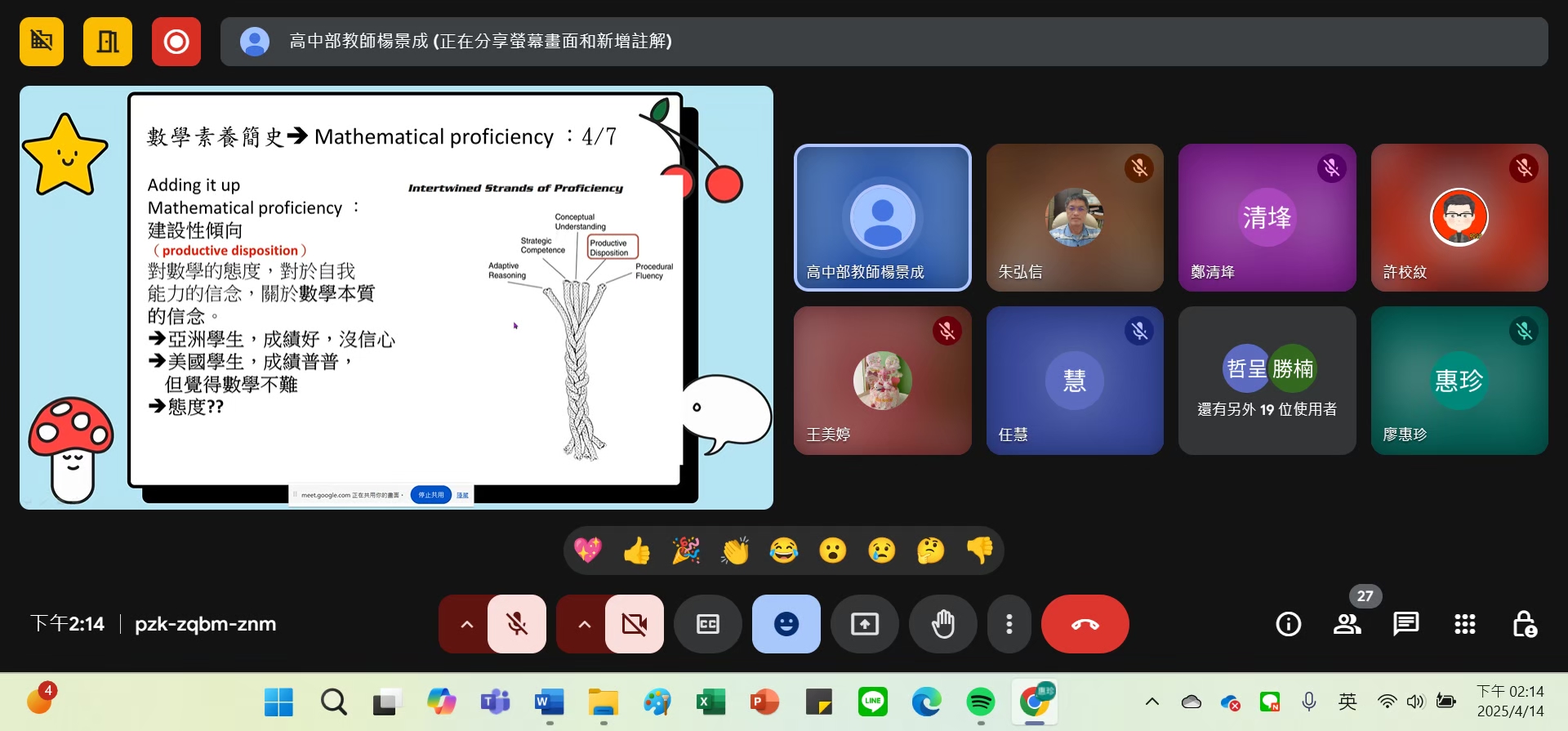Open Spotify from the taskbar

tap(980, 702)
